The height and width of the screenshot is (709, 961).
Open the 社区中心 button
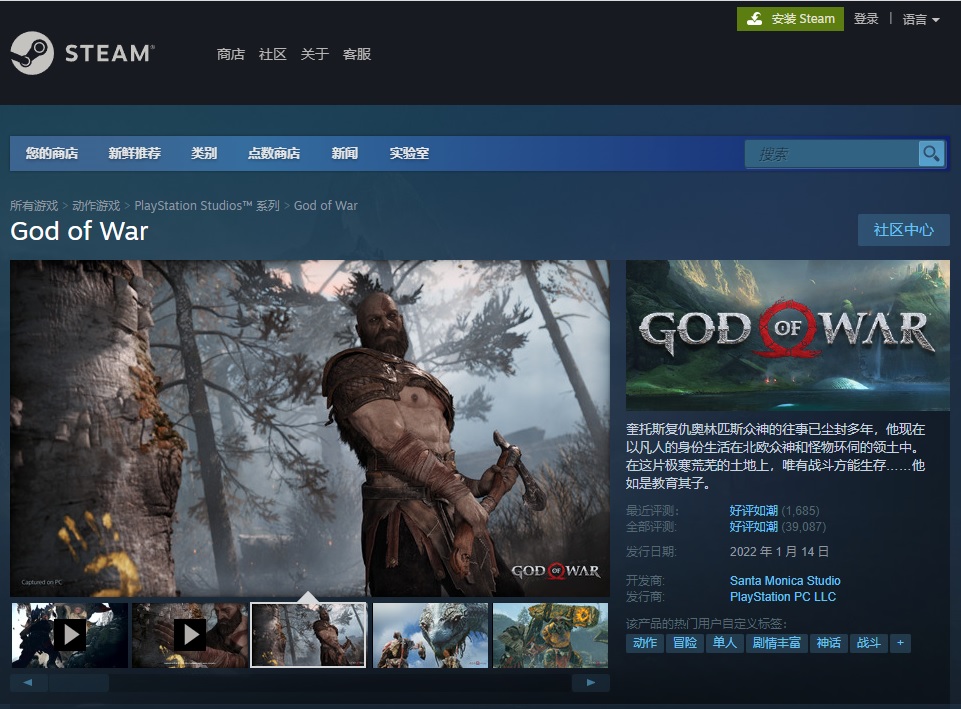click(903, 230)
